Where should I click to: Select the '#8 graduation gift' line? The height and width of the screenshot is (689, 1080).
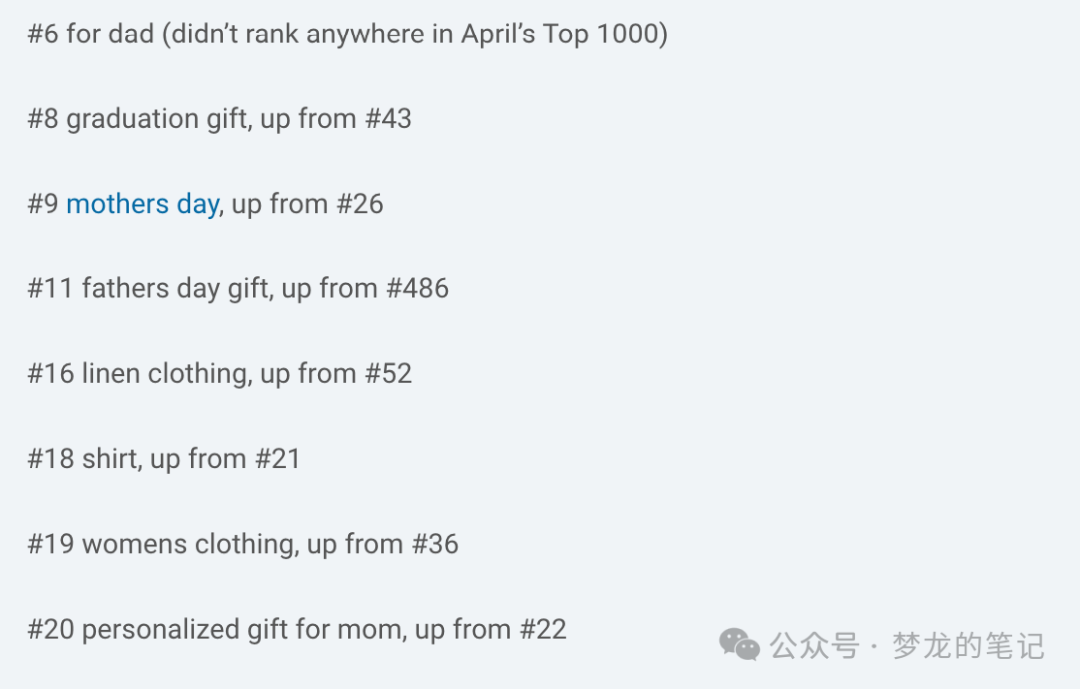click(220, 119)
